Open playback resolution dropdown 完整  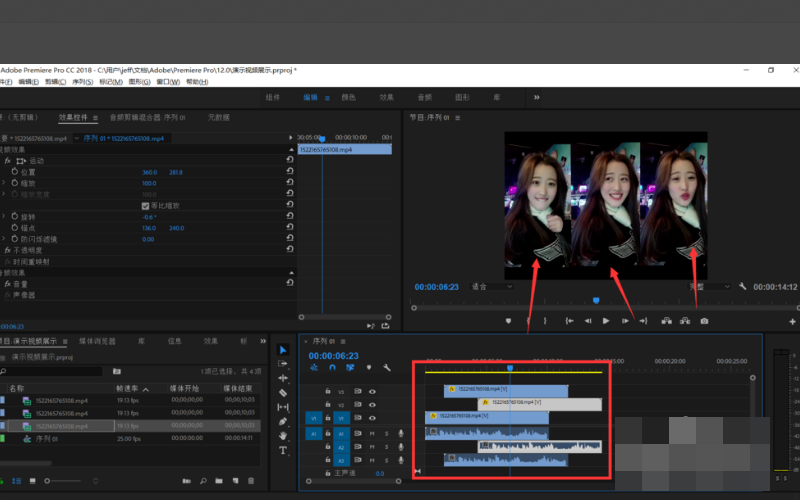coord(709,287)
